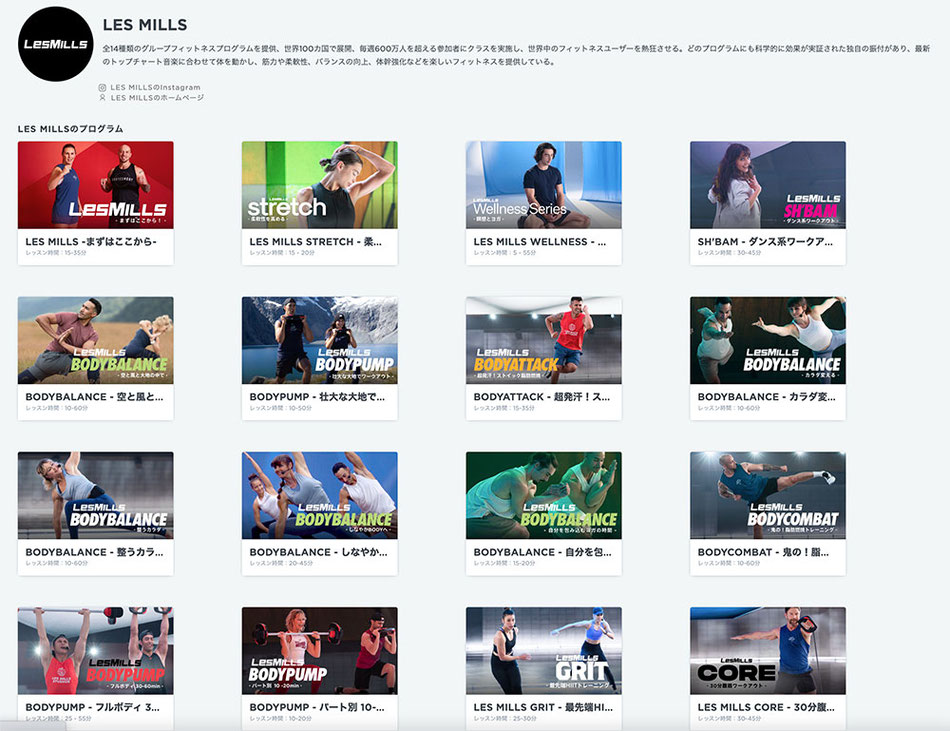The height and width of the screenshot is (731, 950).
Task: Select the title "BODYBALANCE - 空と風と..."
Action: [95, 397]
